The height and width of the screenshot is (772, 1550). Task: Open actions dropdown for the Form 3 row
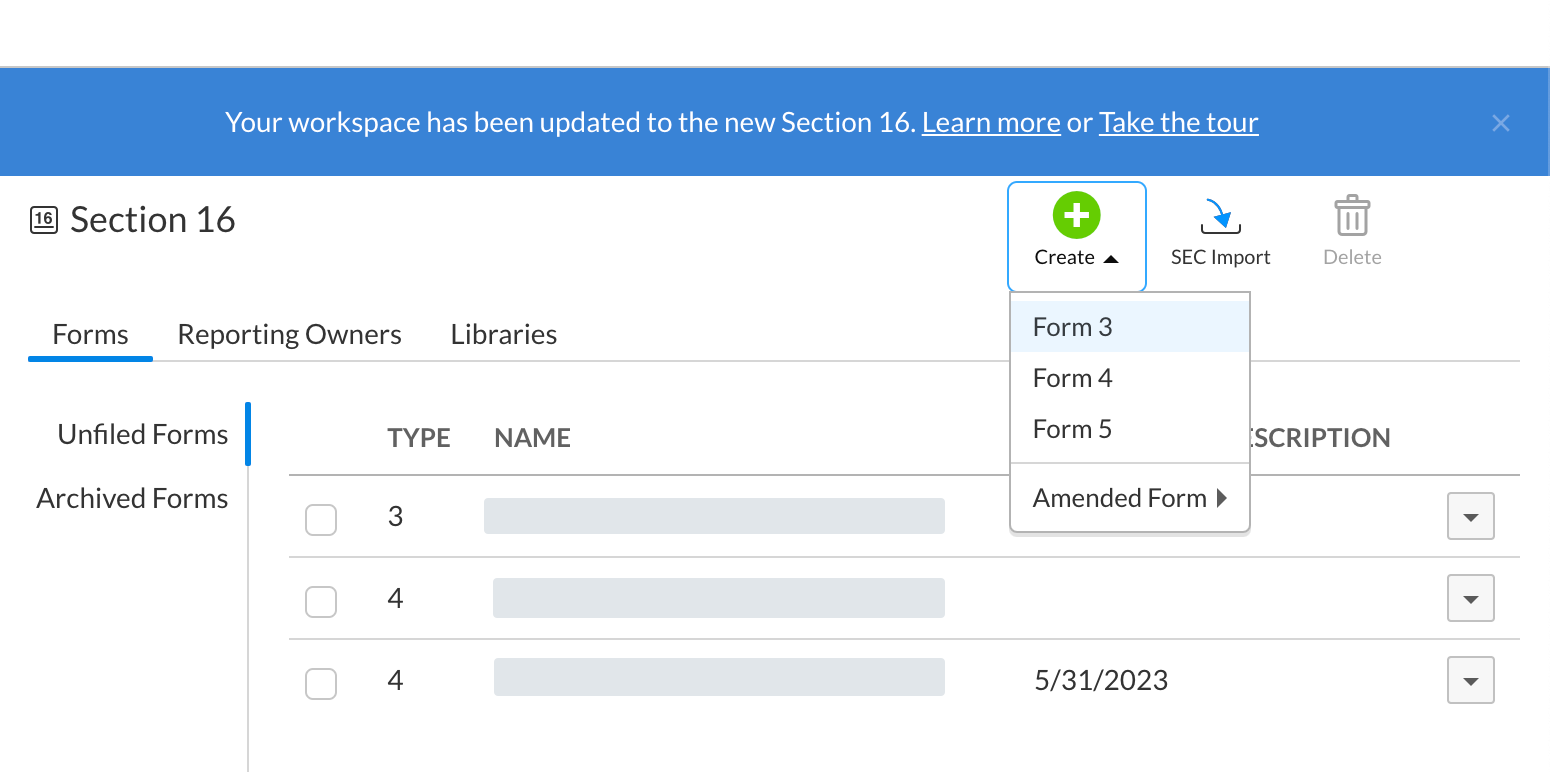click(1470, 516)
